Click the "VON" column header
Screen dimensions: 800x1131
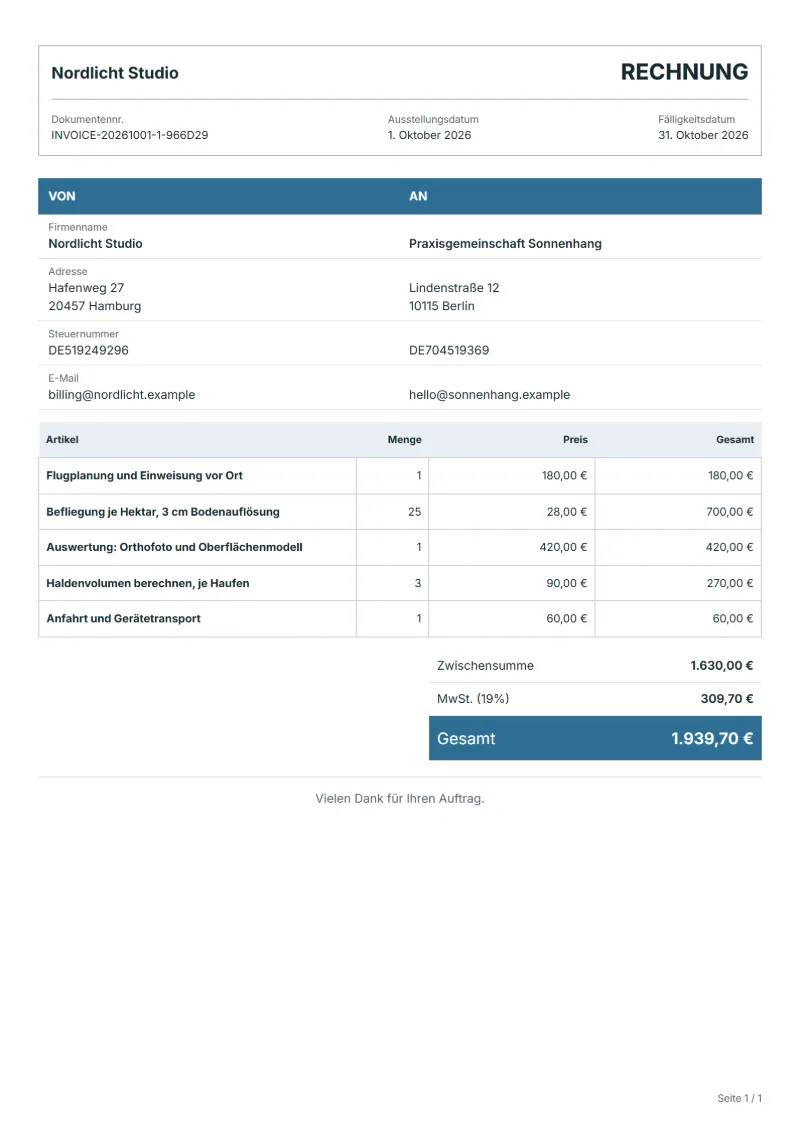[62, 196]
